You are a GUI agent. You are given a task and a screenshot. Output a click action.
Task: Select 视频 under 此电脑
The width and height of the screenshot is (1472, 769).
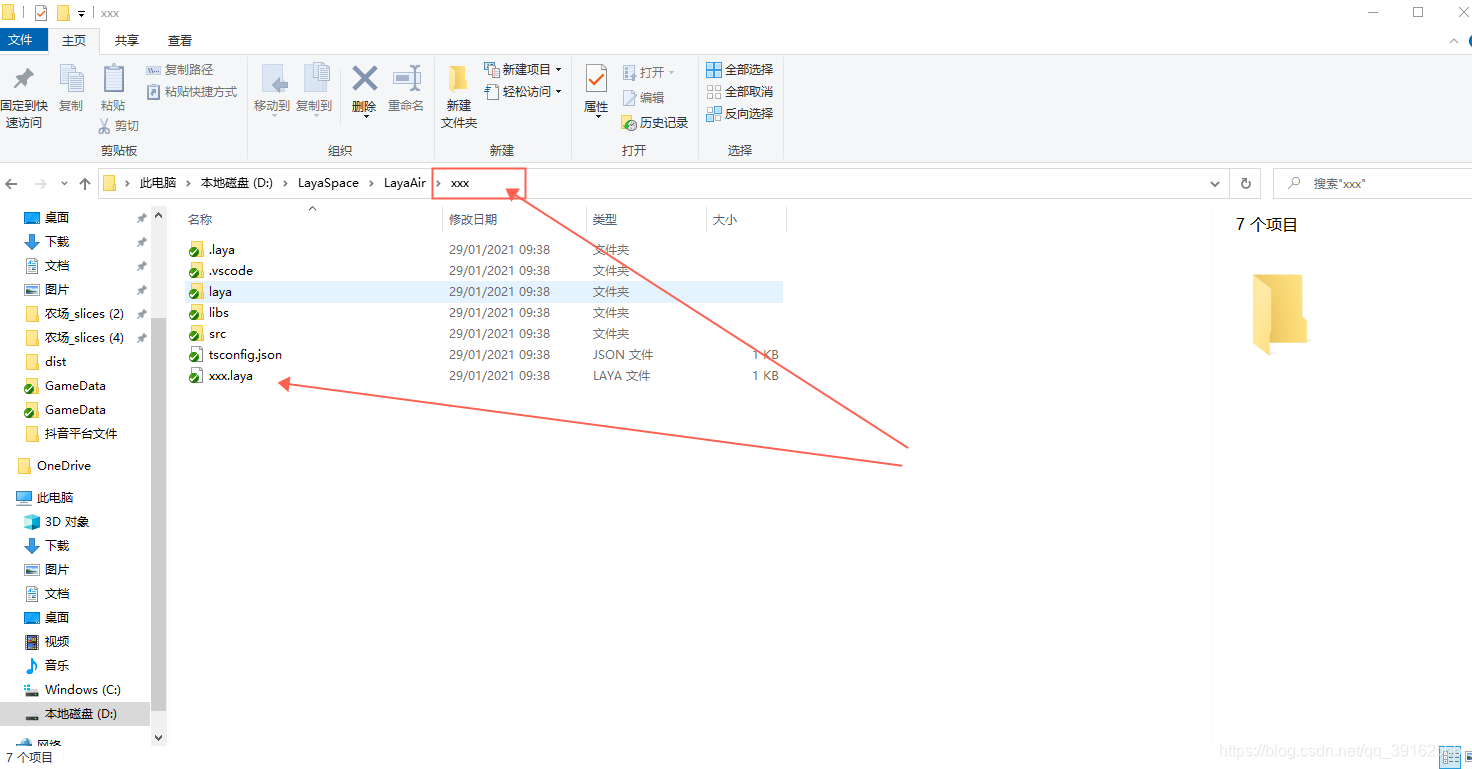tap(57, 641)
